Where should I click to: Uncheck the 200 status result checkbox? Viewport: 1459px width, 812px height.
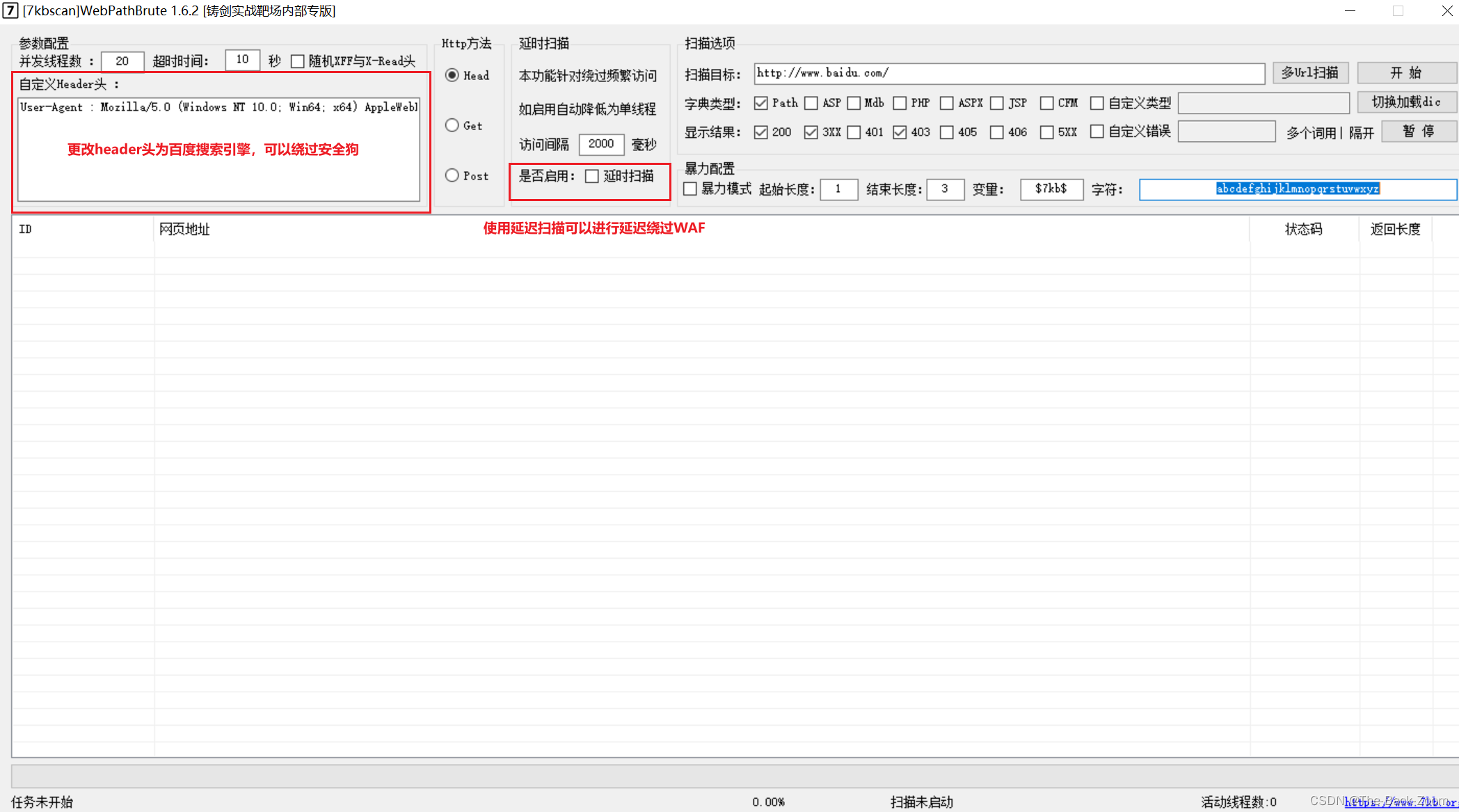pyautogui.click(x=761, y=132)
